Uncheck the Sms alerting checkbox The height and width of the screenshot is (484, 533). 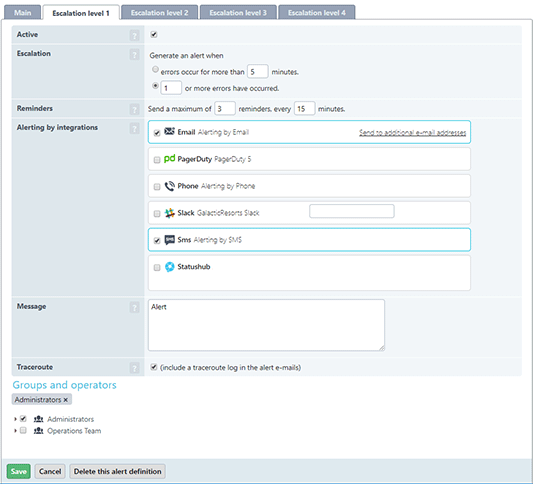pos(157,241)
